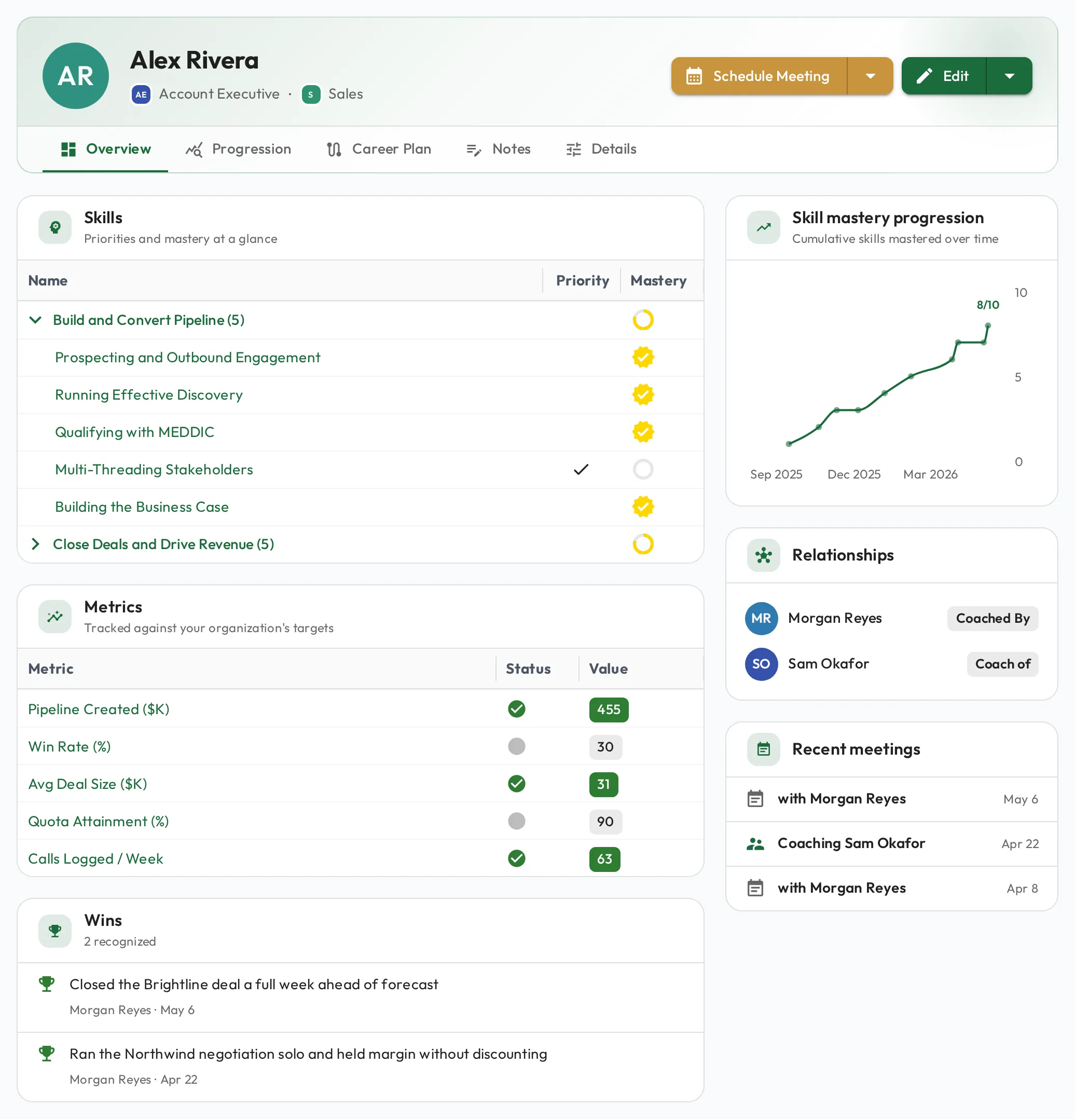This screenshot has height=1120, width=1075.
Task: Click the Schedule Meeting button
Action: [759, 76]
